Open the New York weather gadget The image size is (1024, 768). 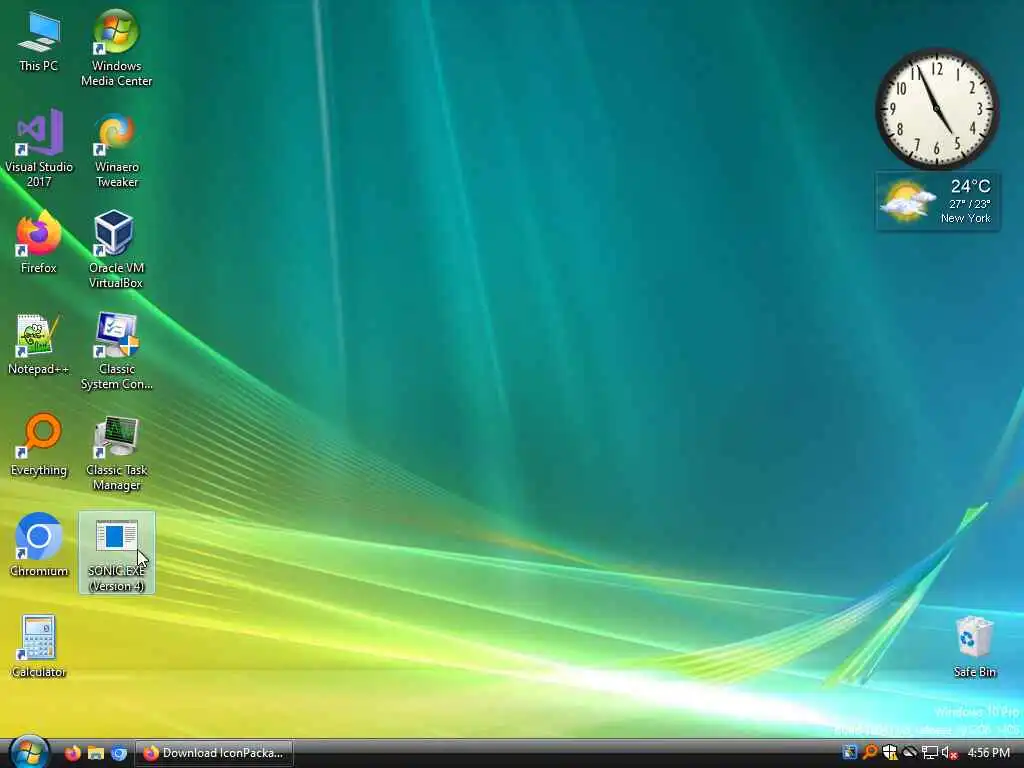pos(937,200)
